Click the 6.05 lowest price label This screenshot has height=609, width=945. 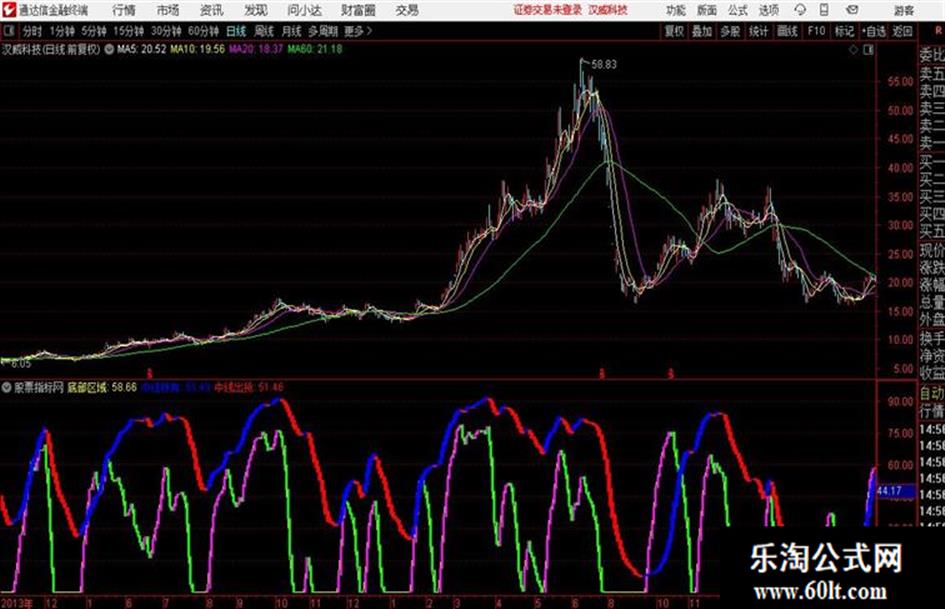click(x=21, y=364)
